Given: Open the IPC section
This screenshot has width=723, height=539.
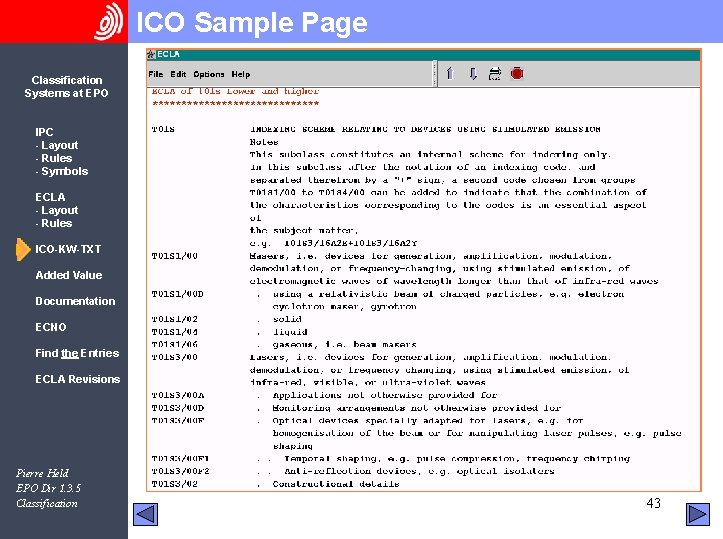Looking at the screenshot, I should pyautogui.click(x=44, y=132).
